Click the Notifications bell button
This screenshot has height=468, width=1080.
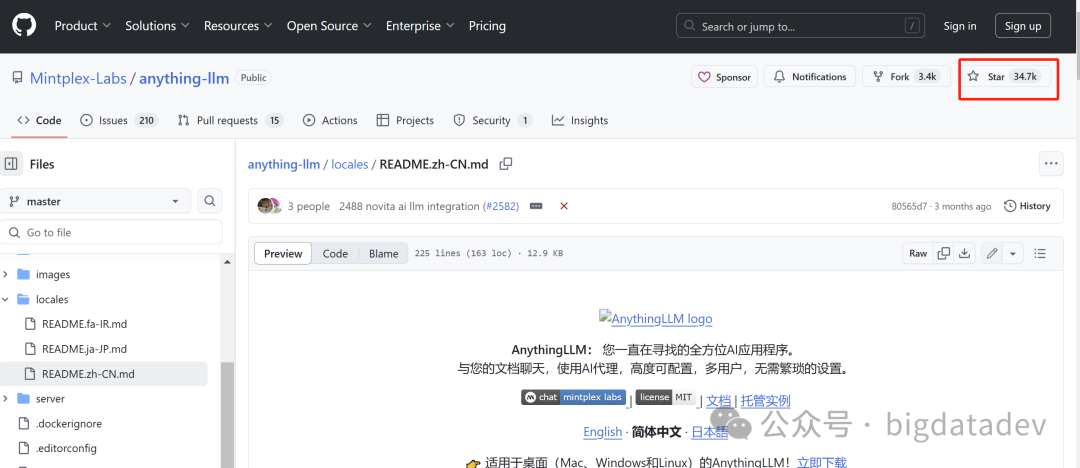pos(810,77)
